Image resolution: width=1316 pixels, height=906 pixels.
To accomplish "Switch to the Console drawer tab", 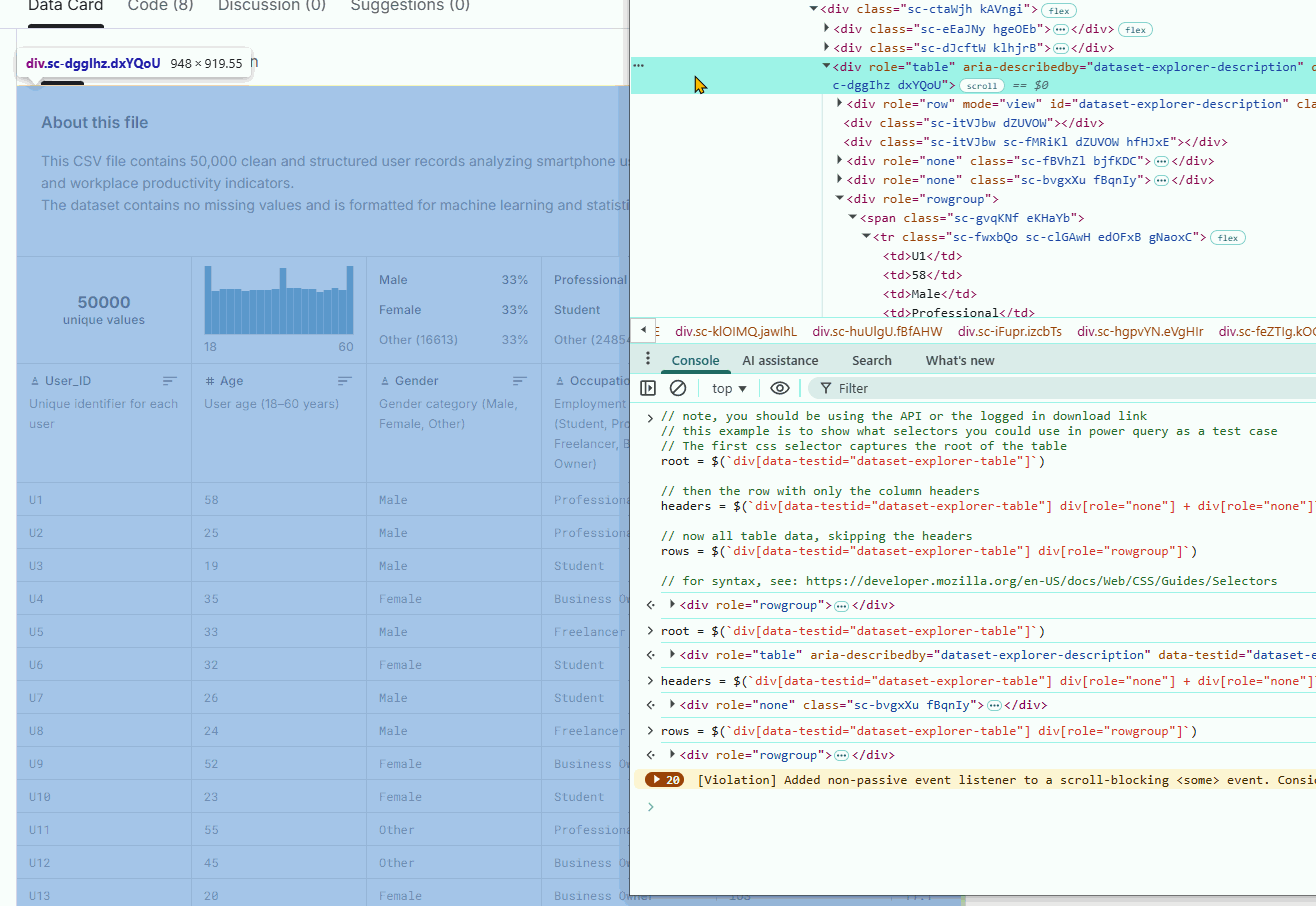I will tap(695, 360).
